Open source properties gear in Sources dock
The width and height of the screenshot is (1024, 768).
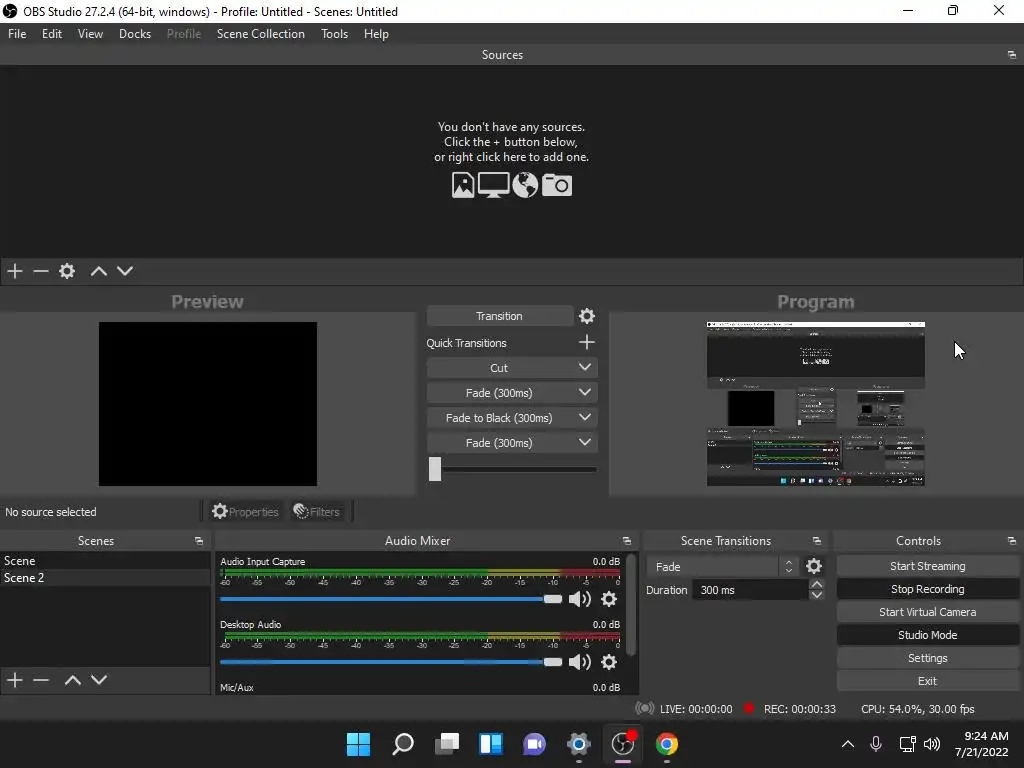pos(67,271)
